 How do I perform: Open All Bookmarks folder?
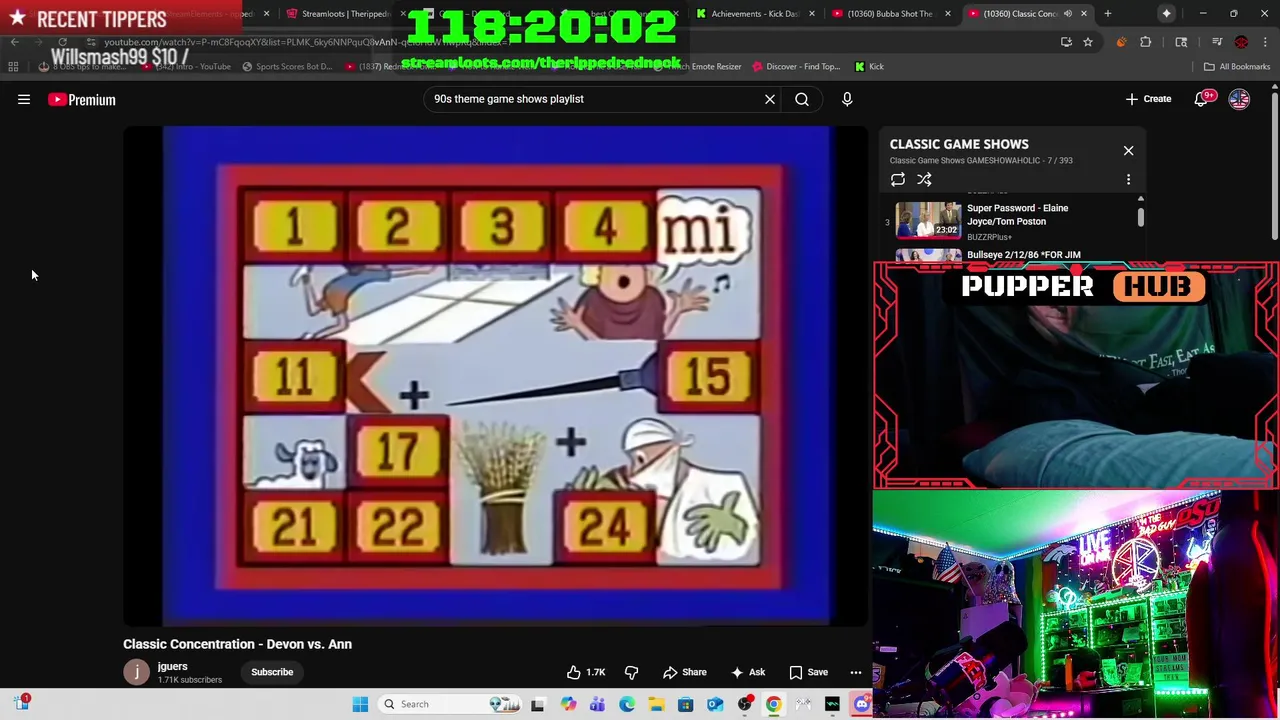click(1237, 67)
